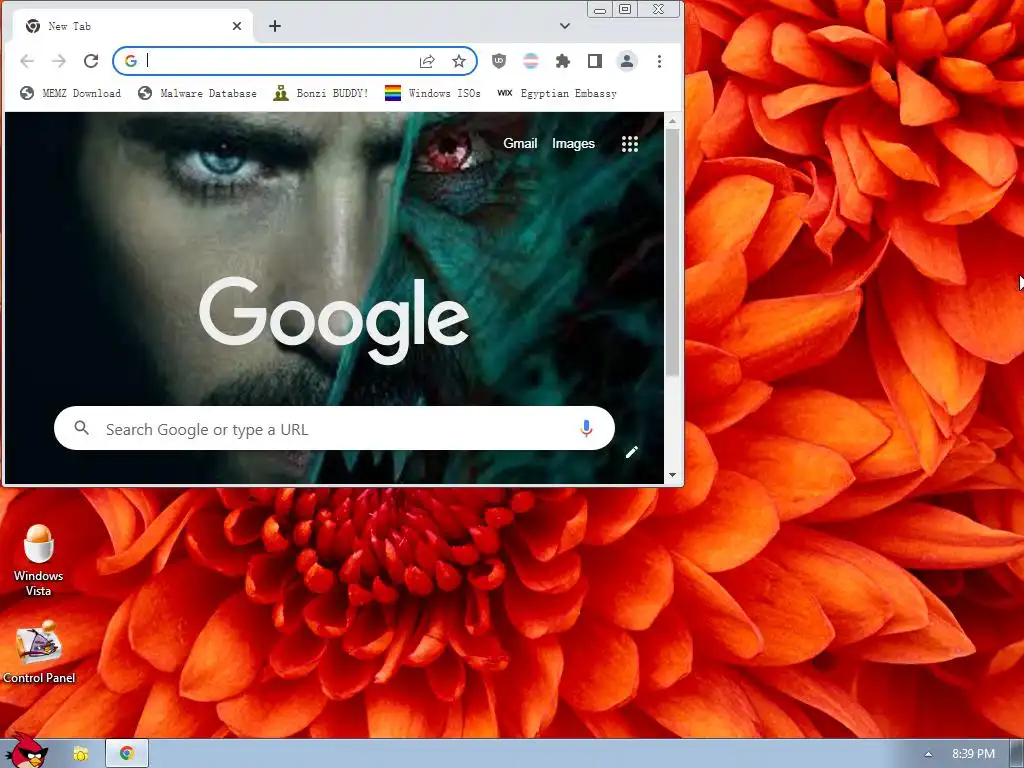The image size is (1024, 768).
Task: Reload the page with the refresh icon
Action: [91, 61]
